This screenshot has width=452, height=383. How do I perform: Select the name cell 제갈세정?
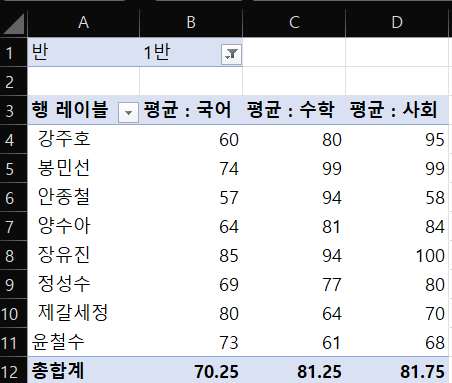83,313
